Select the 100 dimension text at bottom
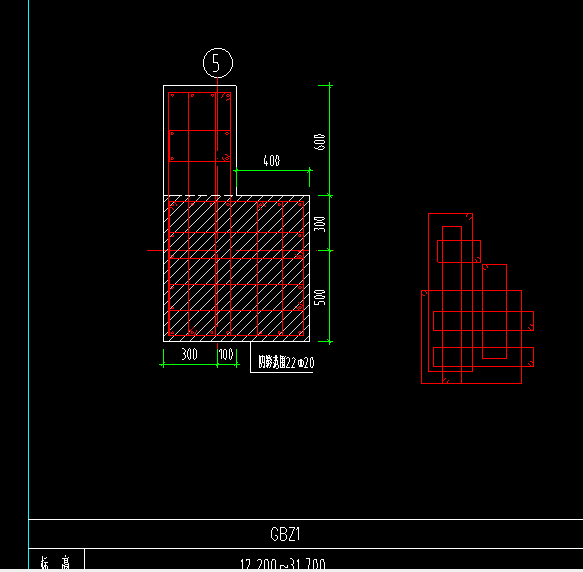583x572 pixels. point(226,354)
